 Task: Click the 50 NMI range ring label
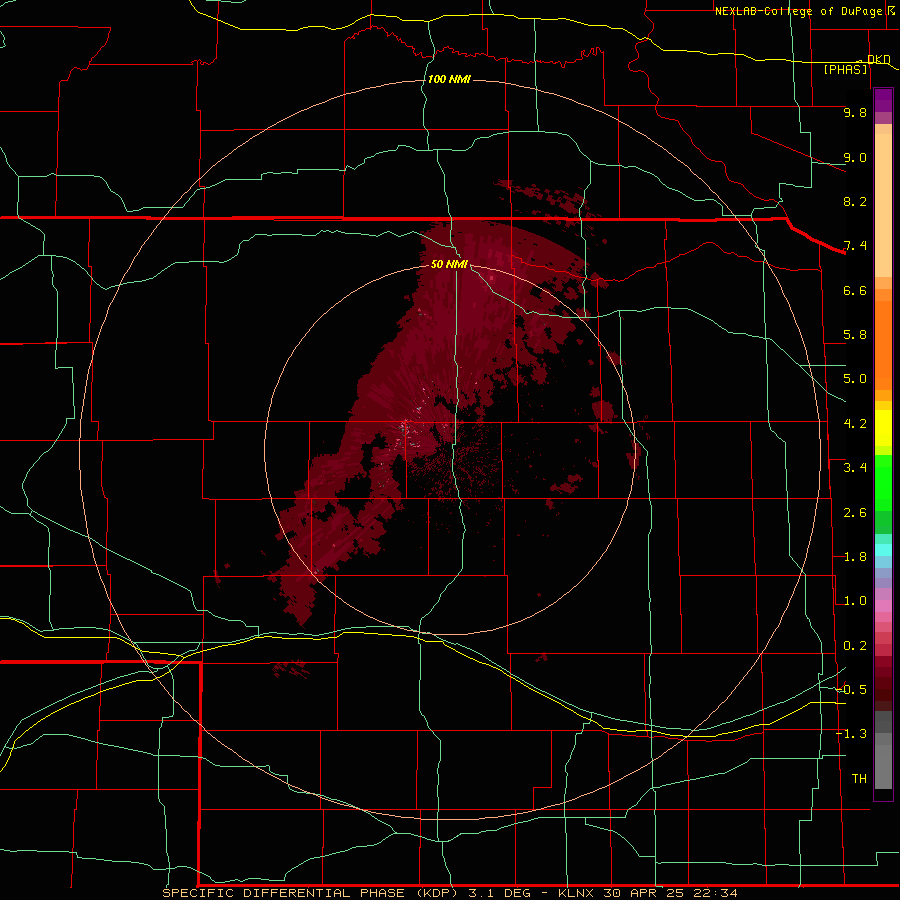coord(449,264)
